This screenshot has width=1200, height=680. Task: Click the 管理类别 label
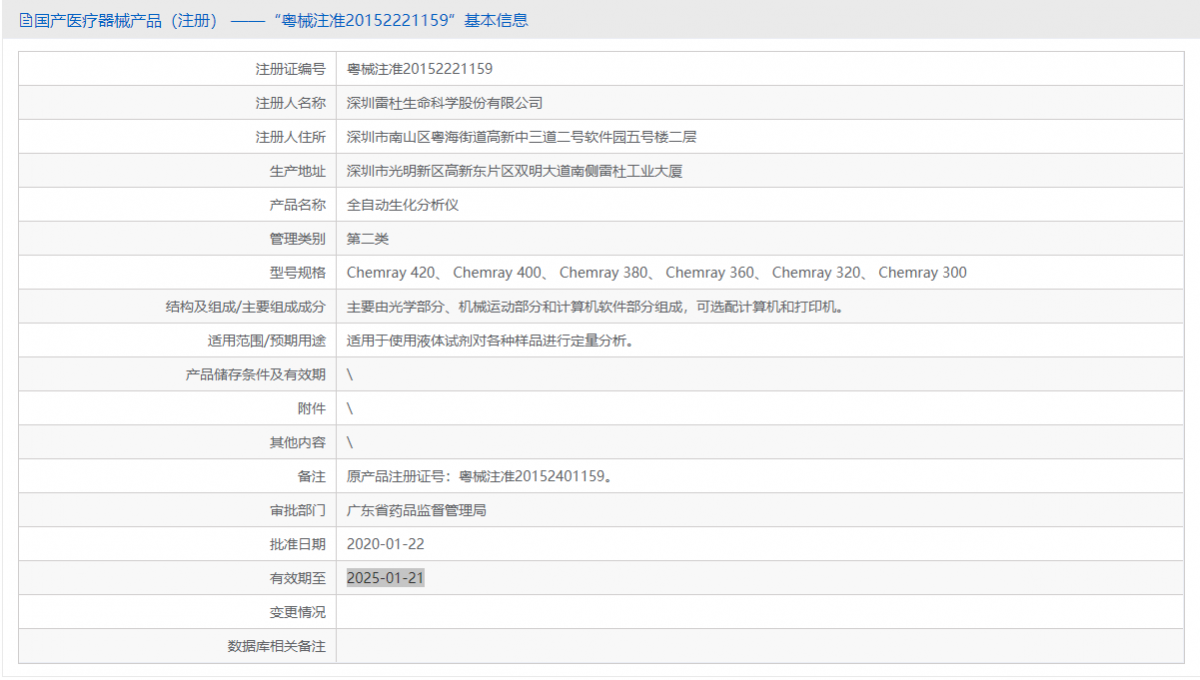click(x=298, y=239)
